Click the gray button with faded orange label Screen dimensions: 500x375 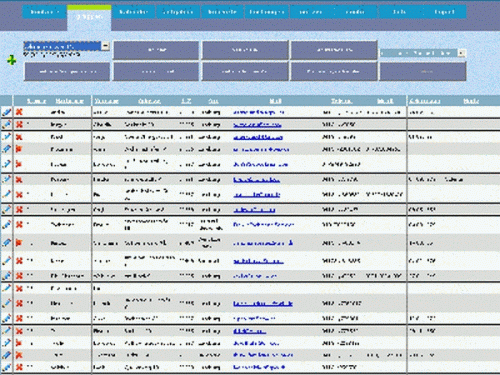pyautogui.click(x=423, y=71)
